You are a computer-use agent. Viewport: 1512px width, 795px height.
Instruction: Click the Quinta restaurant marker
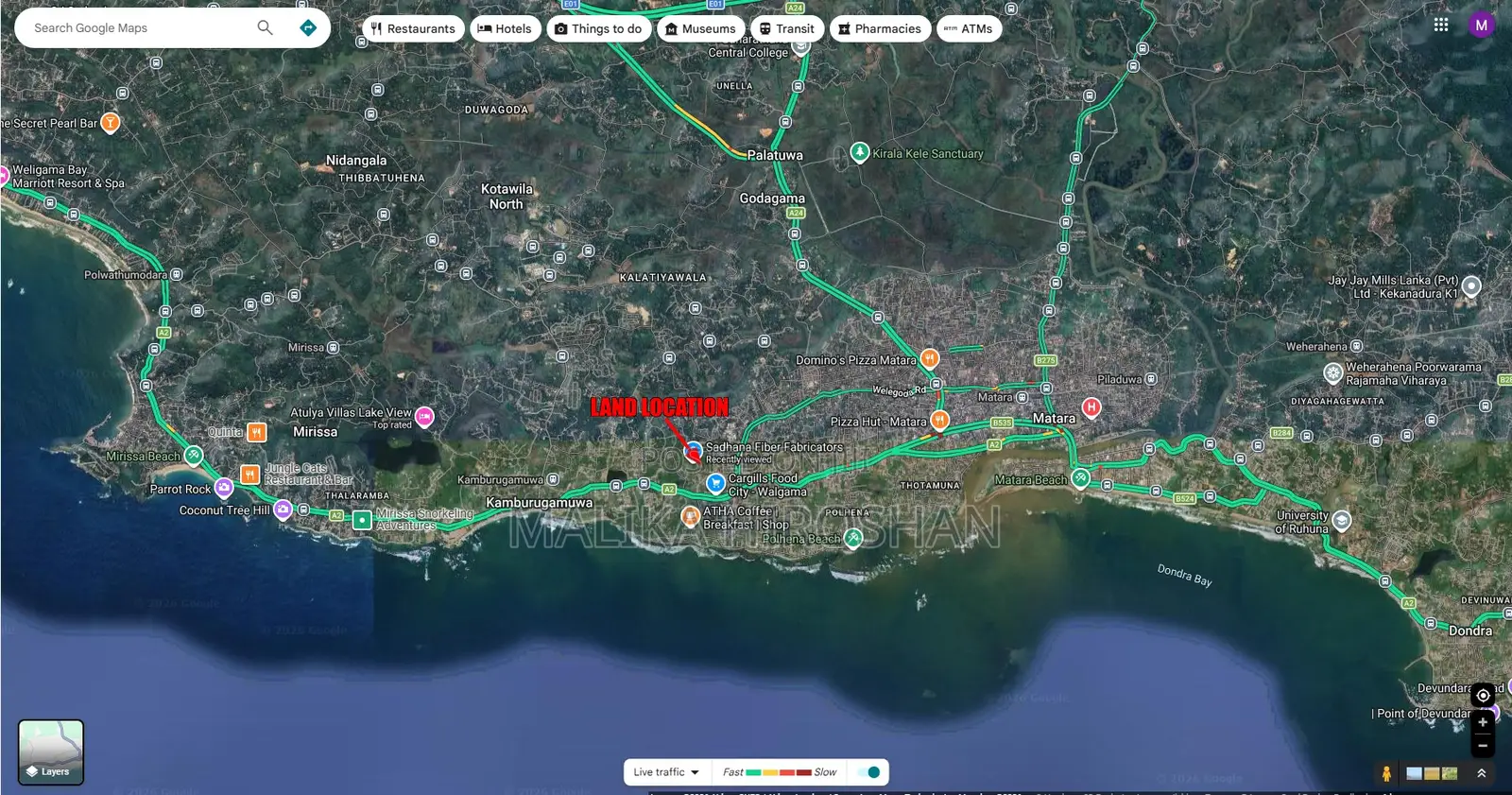257,432
